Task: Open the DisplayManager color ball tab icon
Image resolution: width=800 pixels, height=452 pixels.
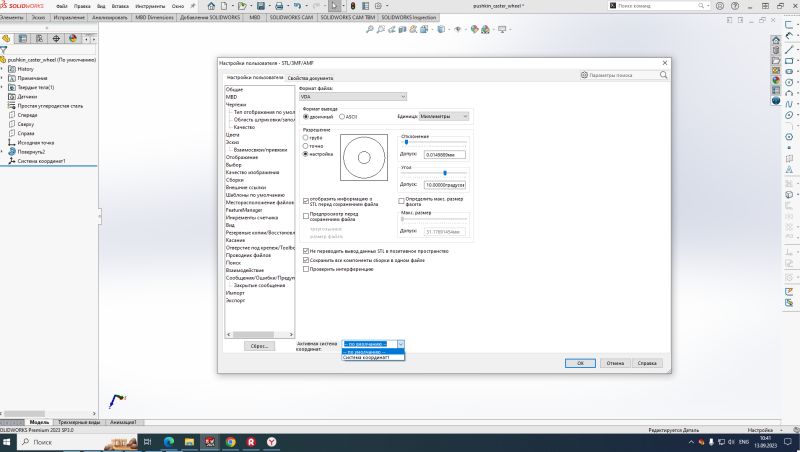Action: coord(73,39)
